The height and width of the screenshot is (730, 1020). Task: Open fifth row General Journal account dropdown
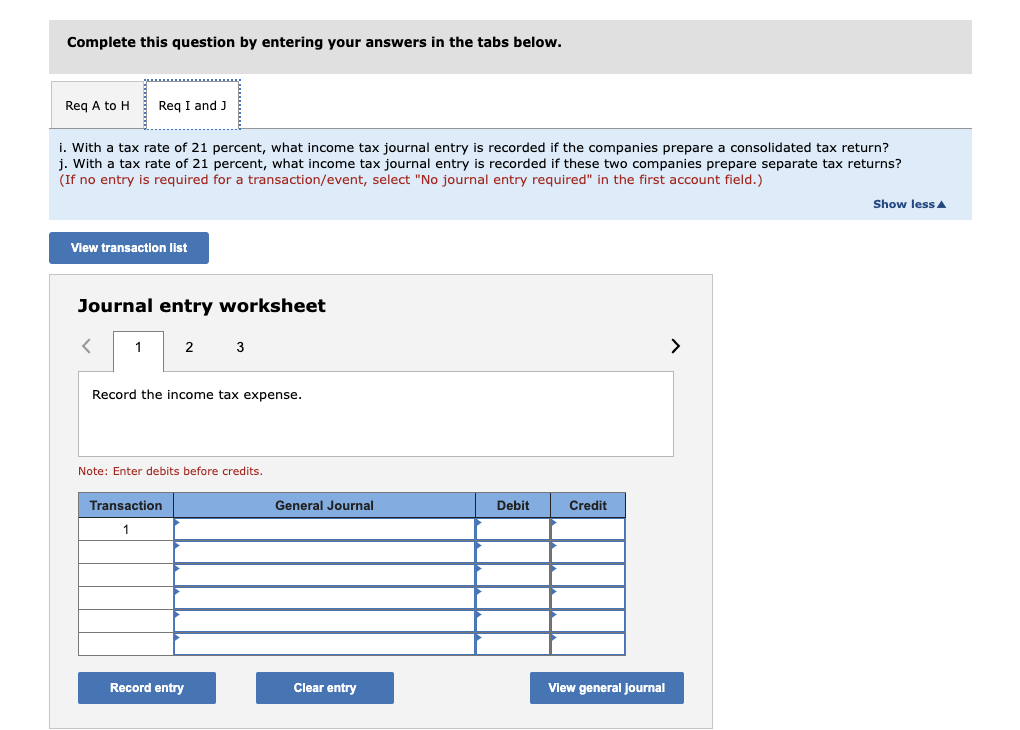pyautogui.click(x=324, y=621)
